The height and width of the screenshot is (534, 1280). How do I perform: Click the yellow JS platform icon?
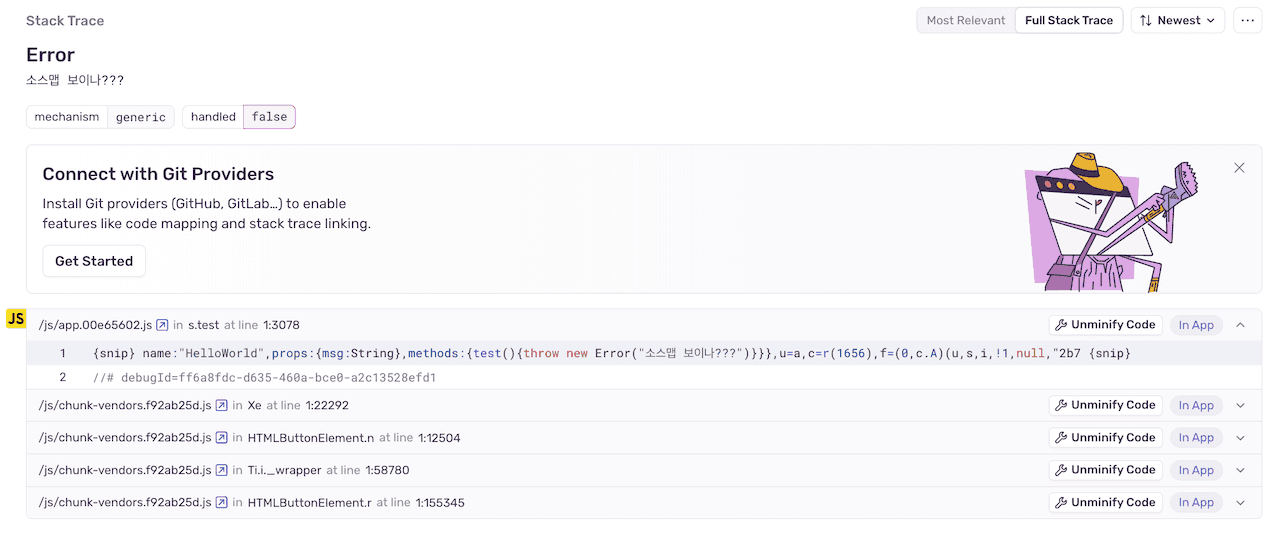pos(16,319)
